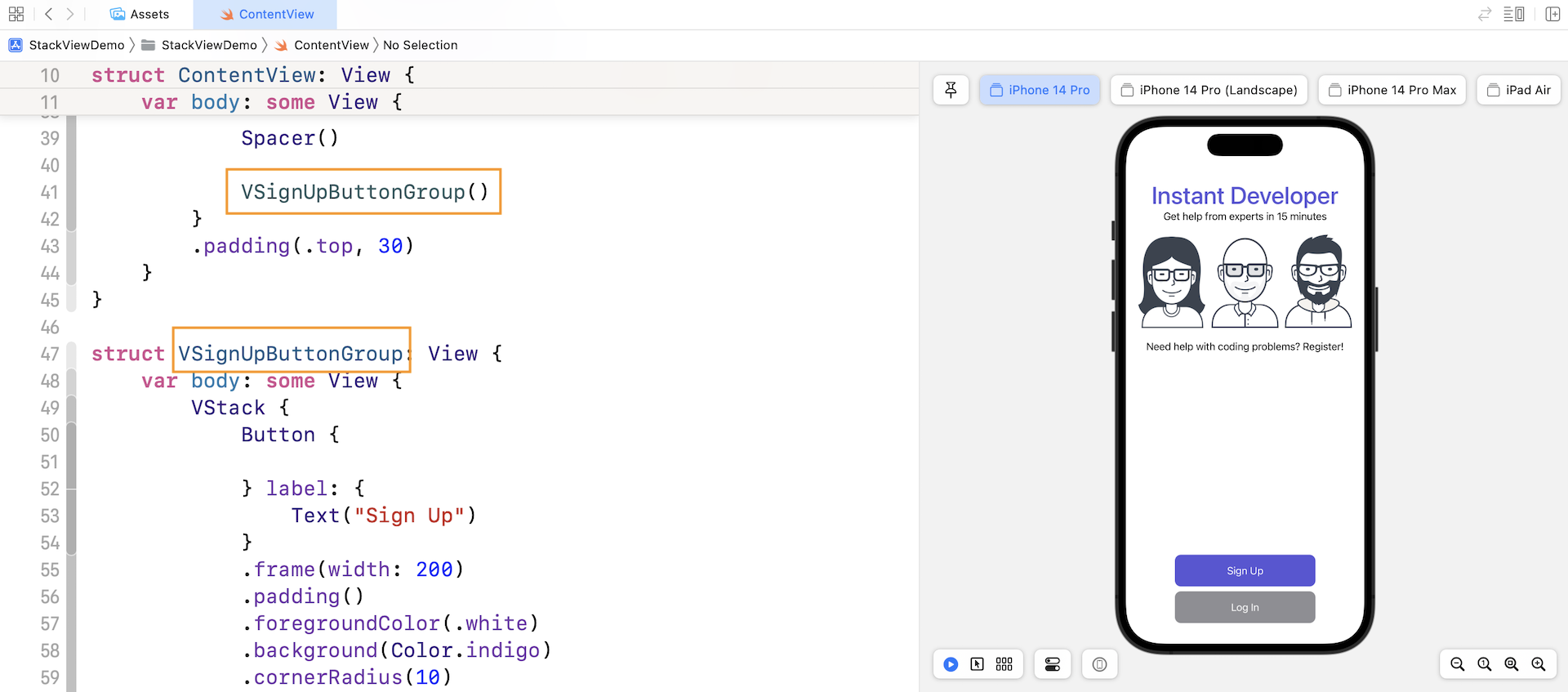Viewport: 1568px width, 692px height.
Task: Zoom out the preview canvas
Action: pos(1457,664)
